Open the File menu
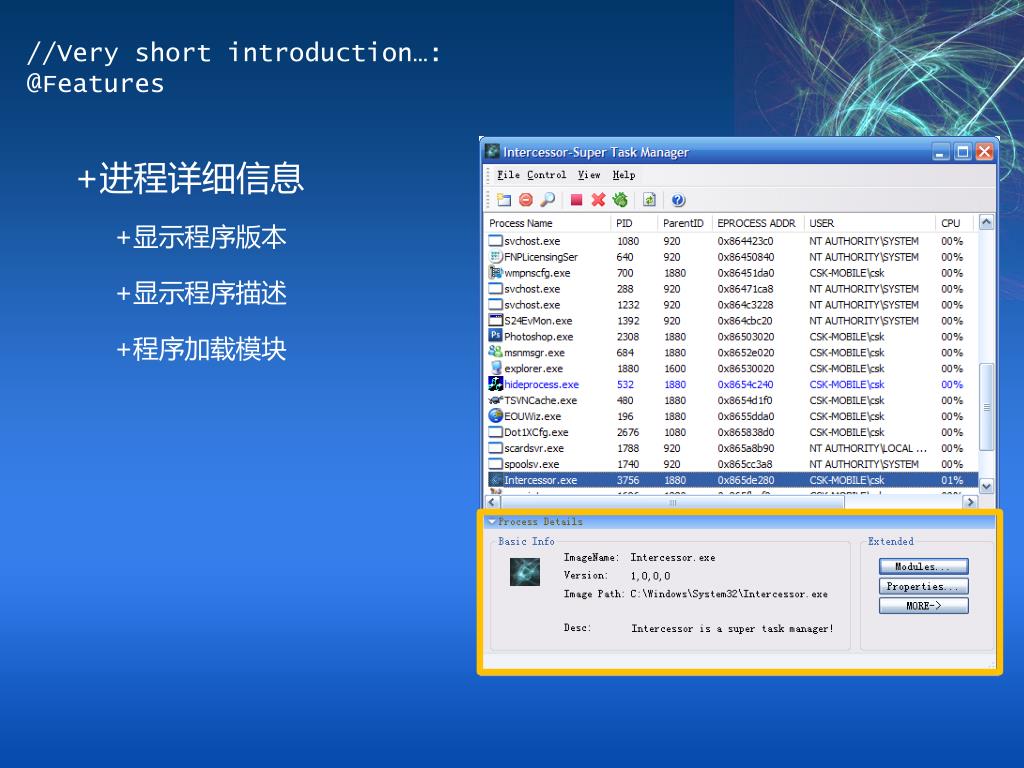 (508, 175)
